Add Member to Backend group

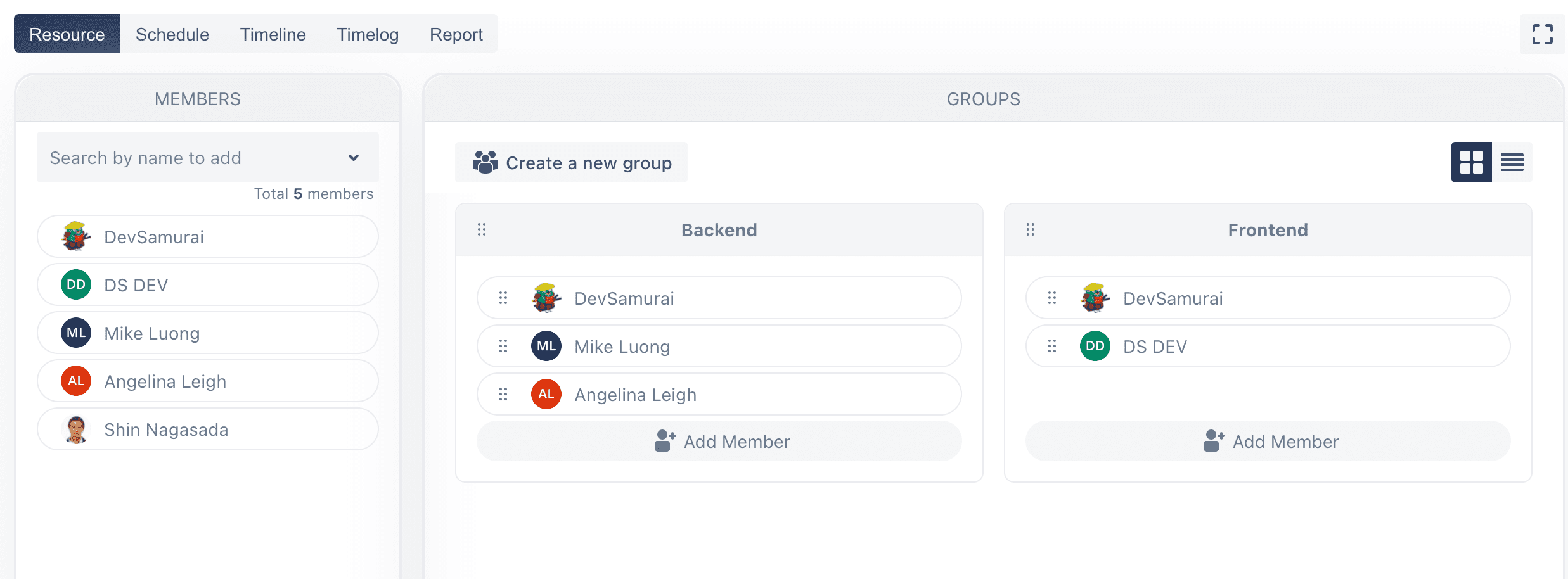coord(719,441)
